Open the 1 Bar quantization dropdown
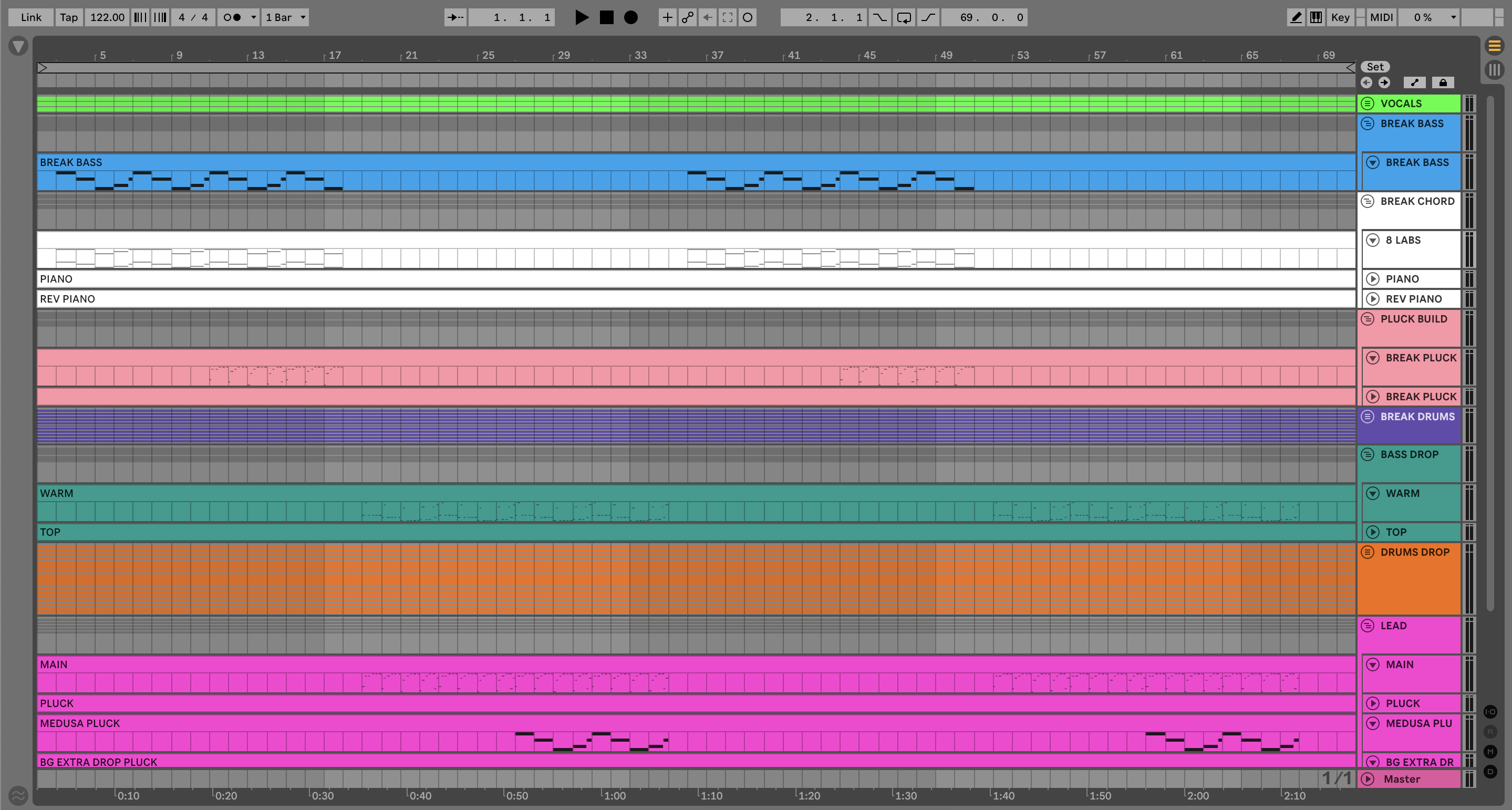The width and height of the screenshot is (1512, 810). [x=285, y=18]
